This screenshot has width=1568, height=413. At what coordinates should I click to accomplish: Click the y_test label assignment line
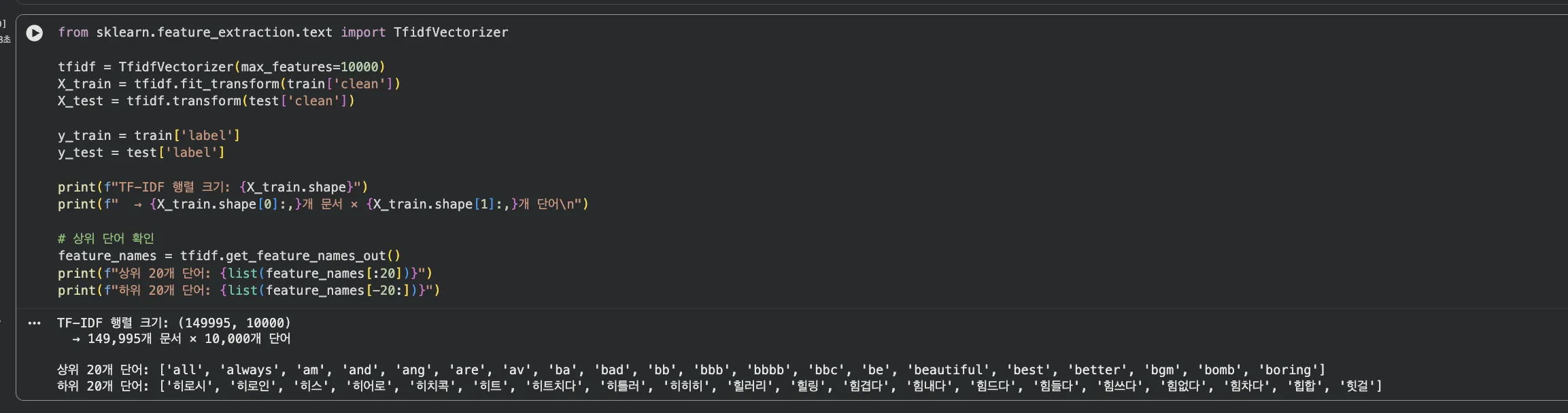click(141, 153)
